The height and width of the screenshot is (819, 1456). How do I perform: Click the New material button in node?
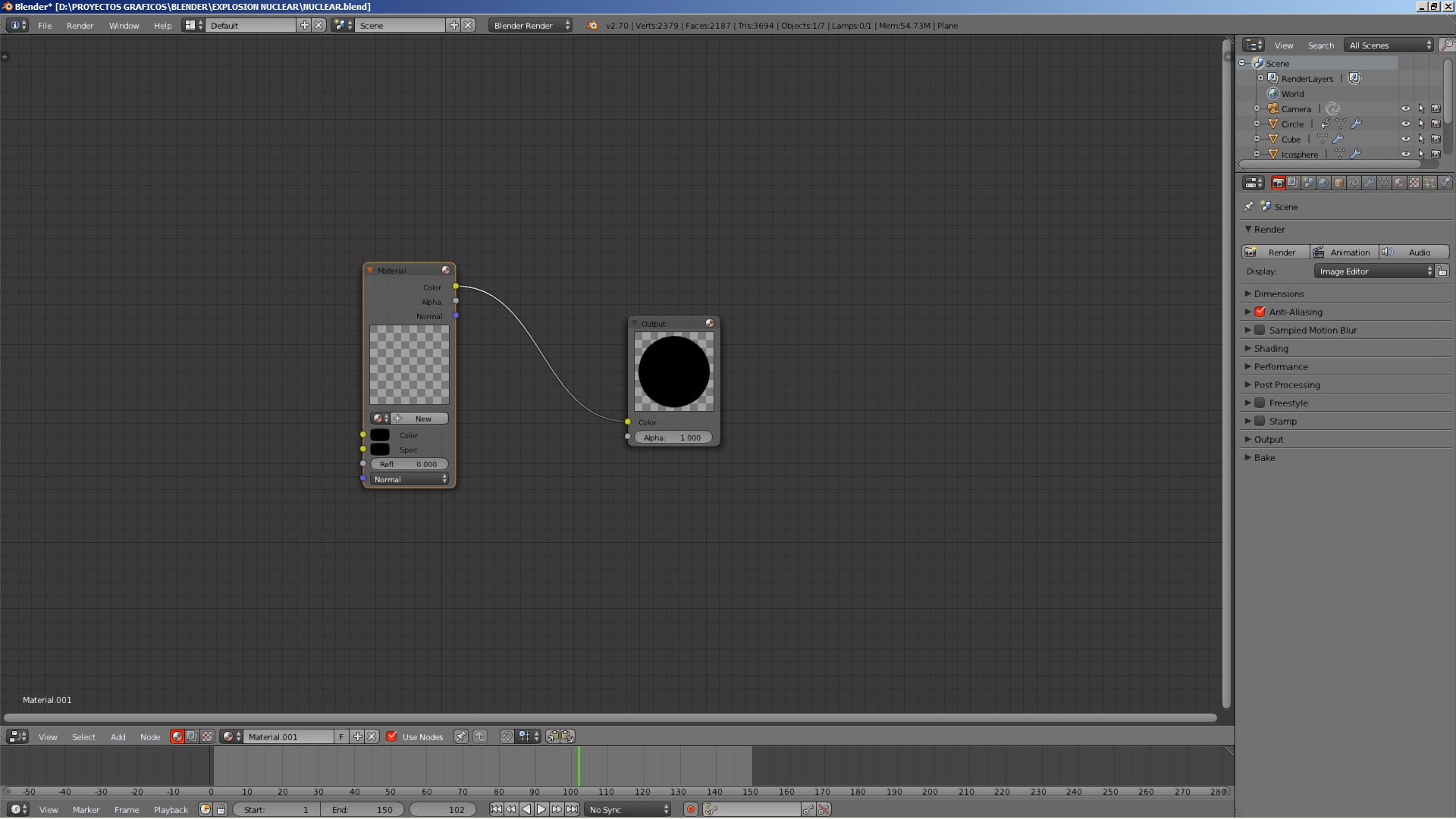419,419
